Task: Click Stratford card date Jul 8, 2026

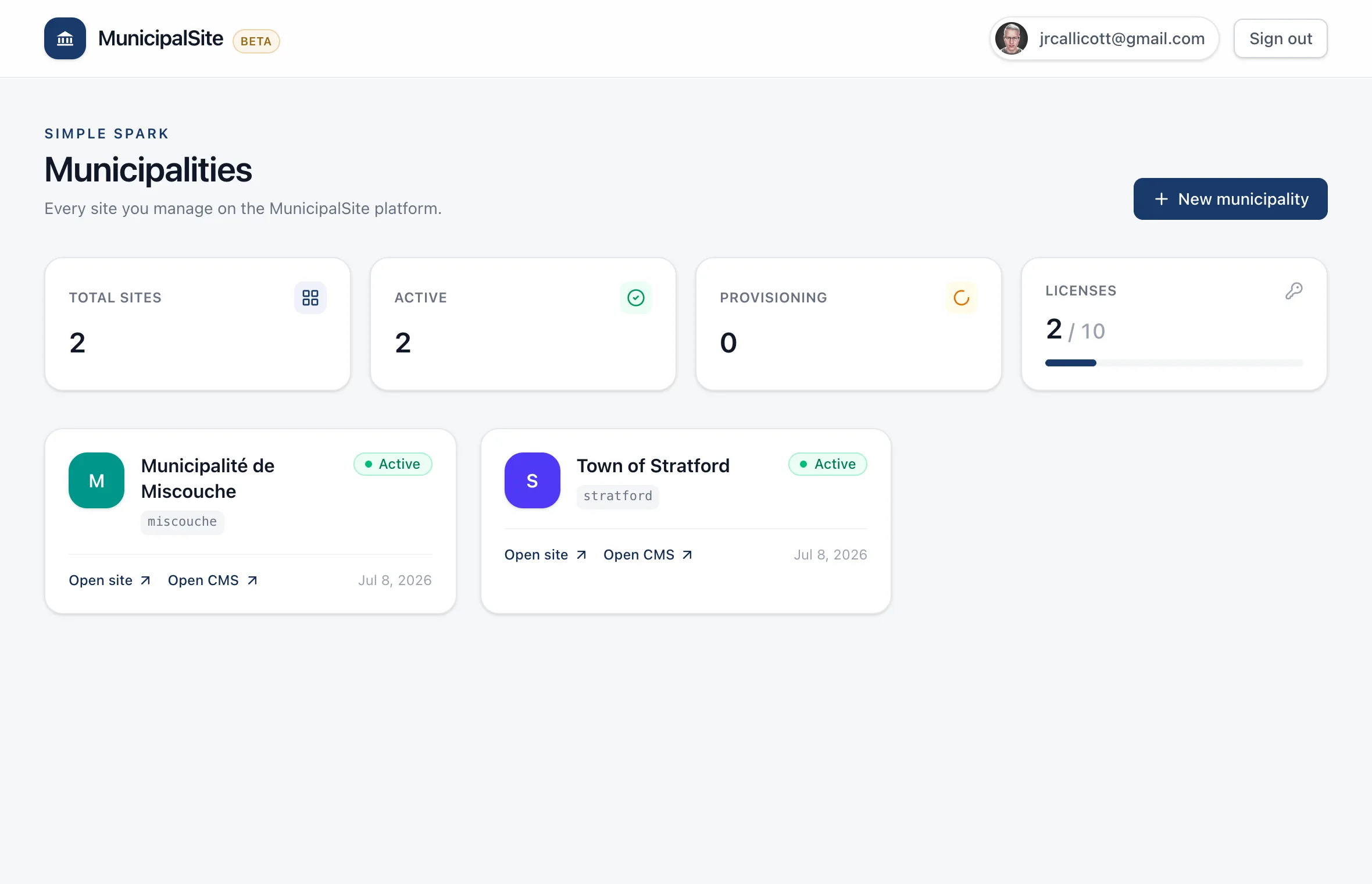Action: pos(830,555)
